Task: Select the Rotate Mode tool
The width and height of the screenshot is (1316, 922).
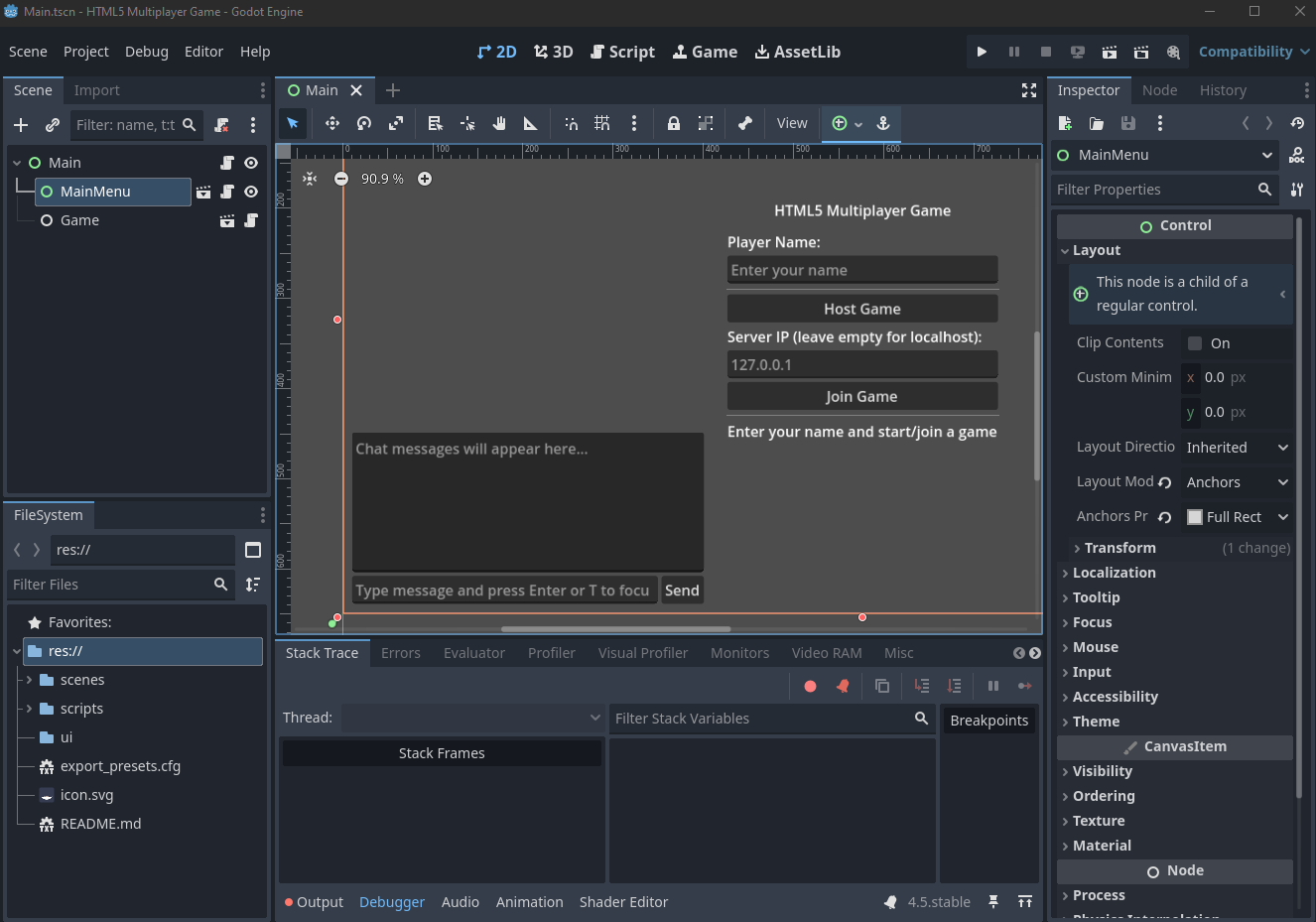Action: (x=364, y=123)
